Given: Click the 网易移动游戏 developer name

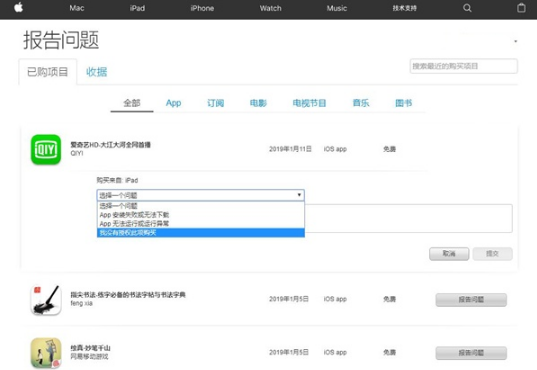Looking at the screenshot, I should tap(89, 356).
